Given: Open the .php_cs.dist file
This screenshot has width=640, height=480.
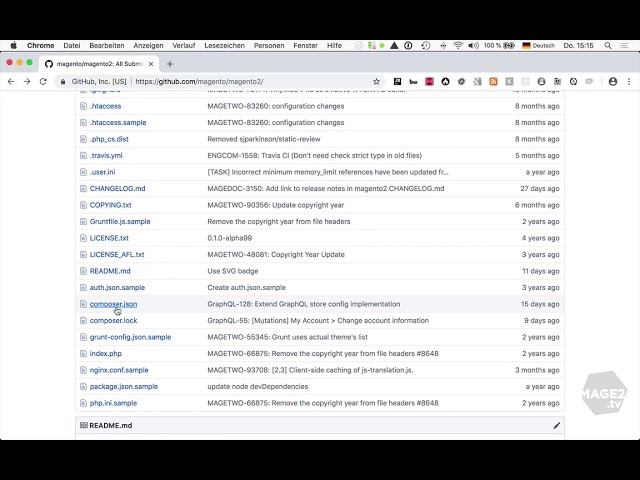Looking at the screenshot, I should [x=109, y=139].
